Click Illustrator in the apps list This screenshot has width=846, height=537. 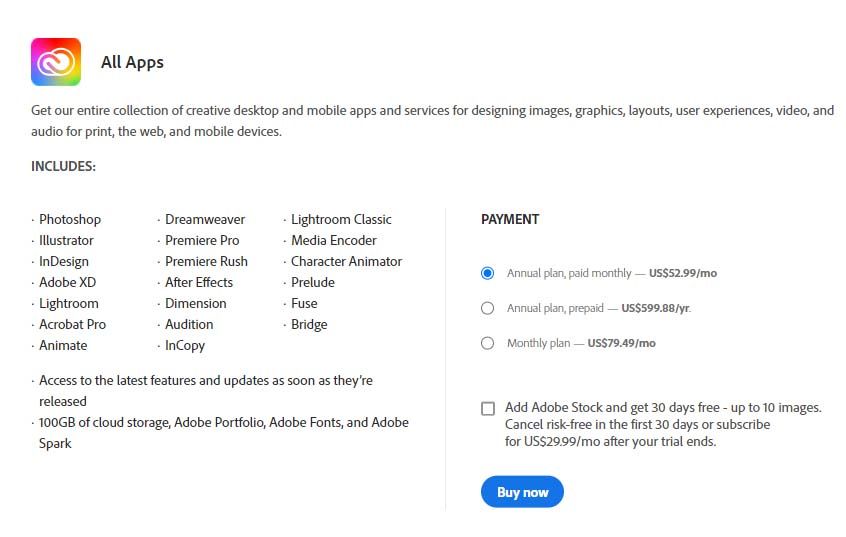point(66,240)
